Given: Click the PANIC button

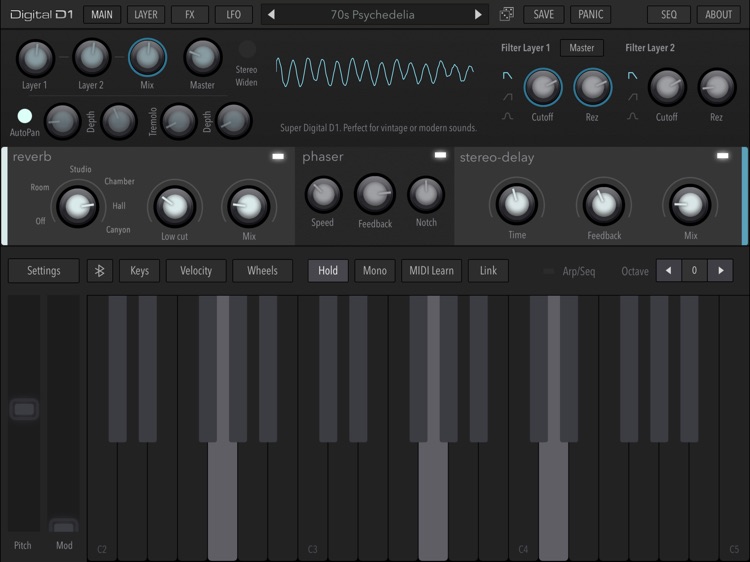Looking at the screenshot, I should 591,15.
